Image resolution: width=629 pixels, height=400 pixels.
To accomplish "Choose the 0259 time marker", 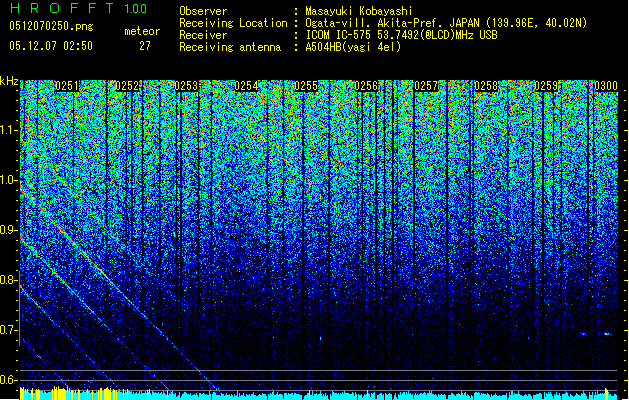I will click(x=546, y=86).
